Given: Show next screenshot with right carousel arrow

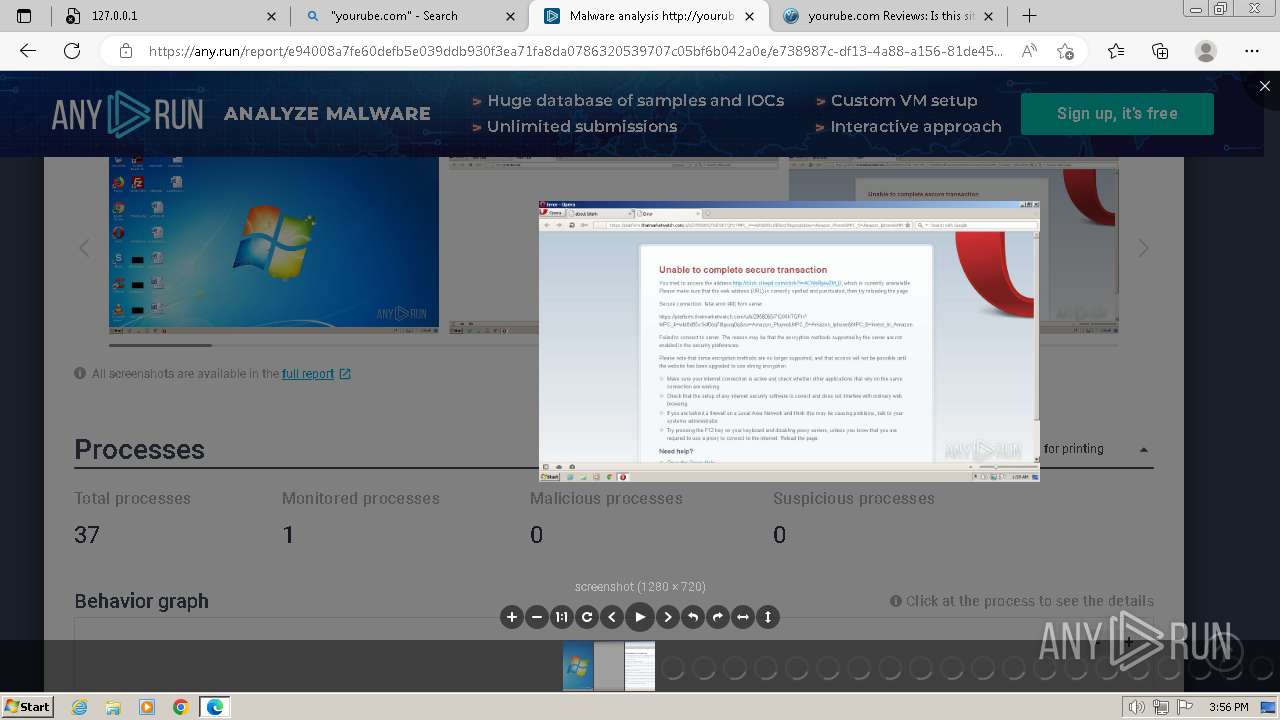Looking at the screenshot, I should (x=1143, y=248).
